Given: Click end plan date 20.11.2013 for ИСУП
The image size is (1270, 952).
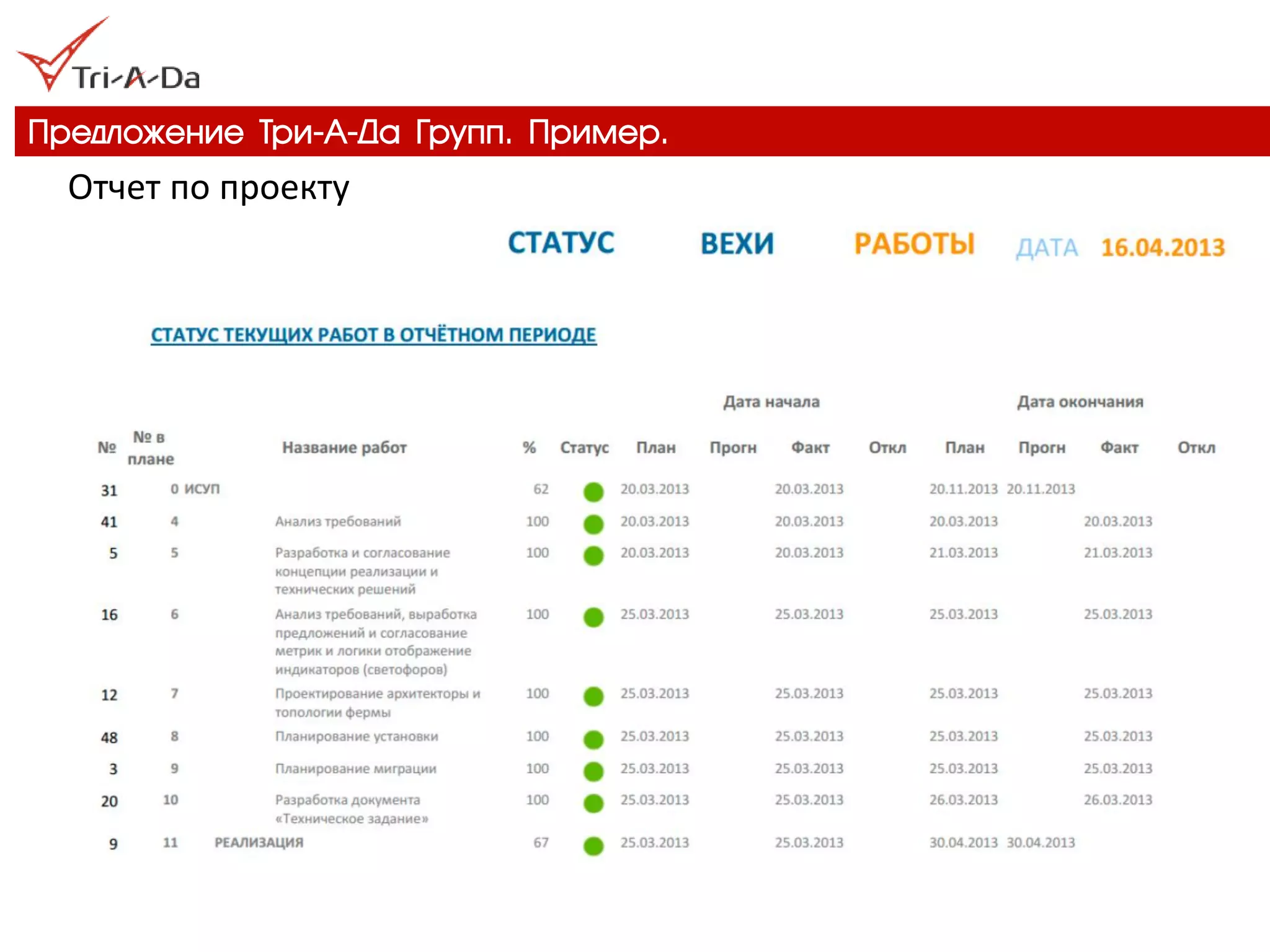Looking at the screenshot, I should [963, 489].
